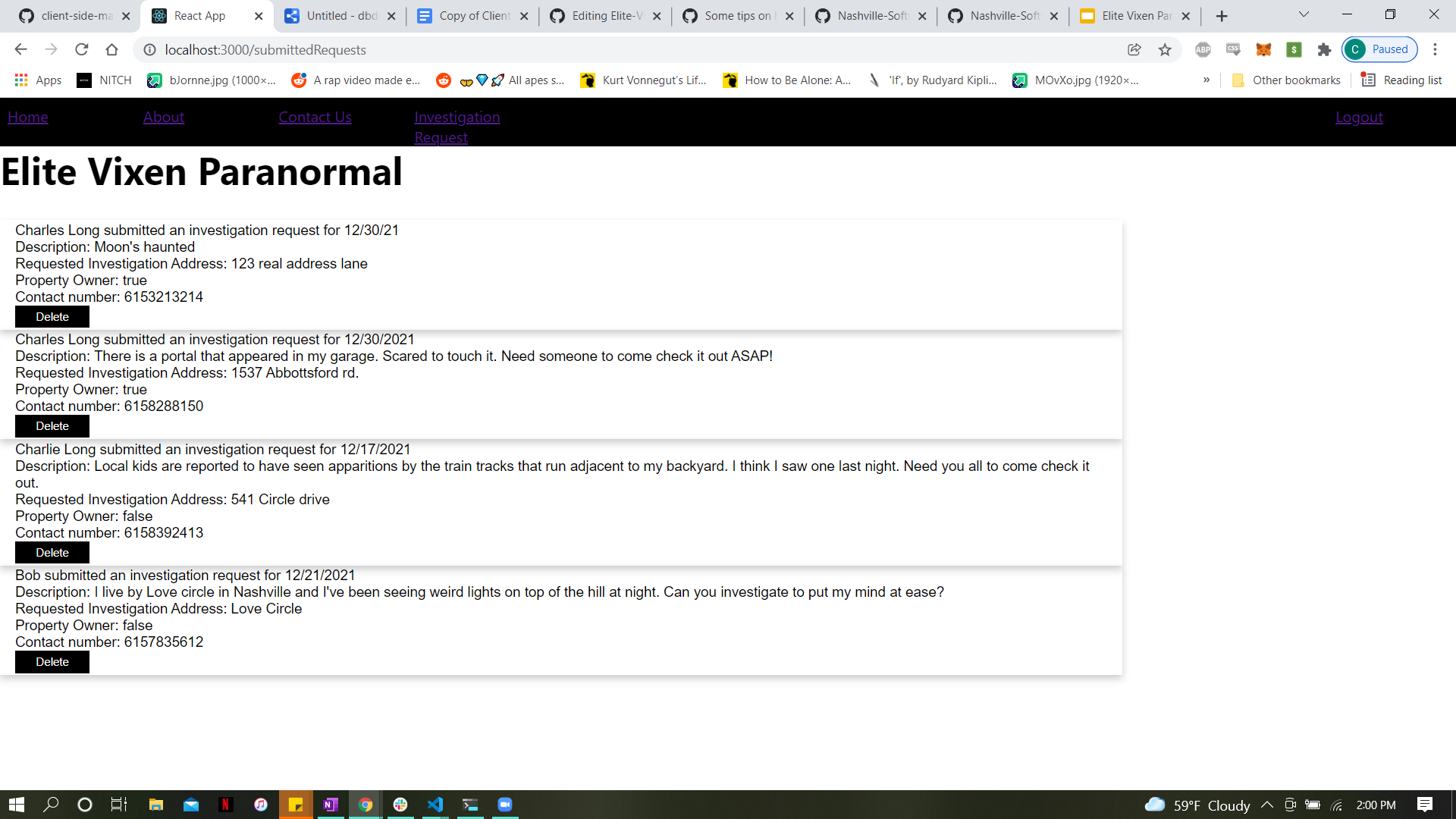Open the extensions puzzle piece menu
1456x819 pixels.
click(1324, 49)
